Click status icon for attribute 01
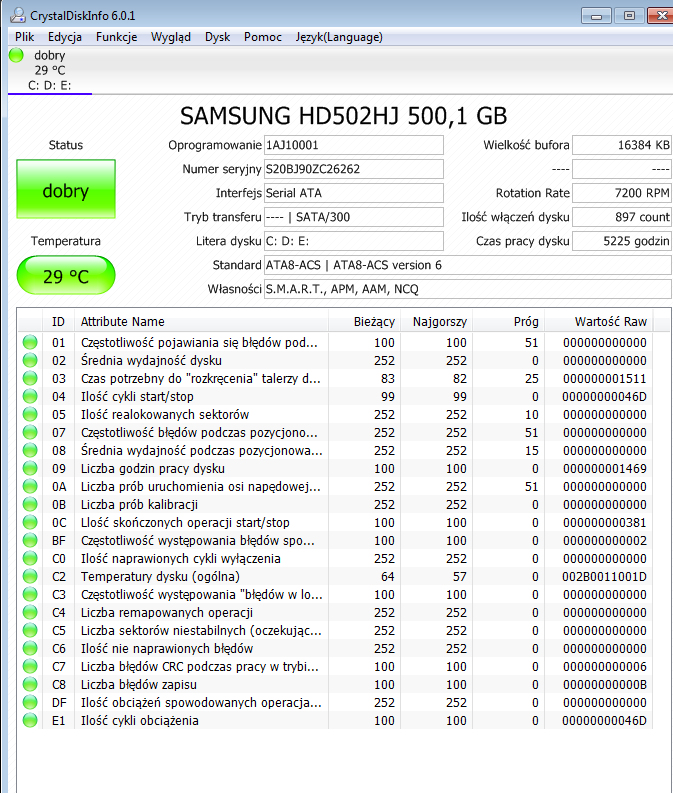673x793 pixels. click(x=30, y=342)
